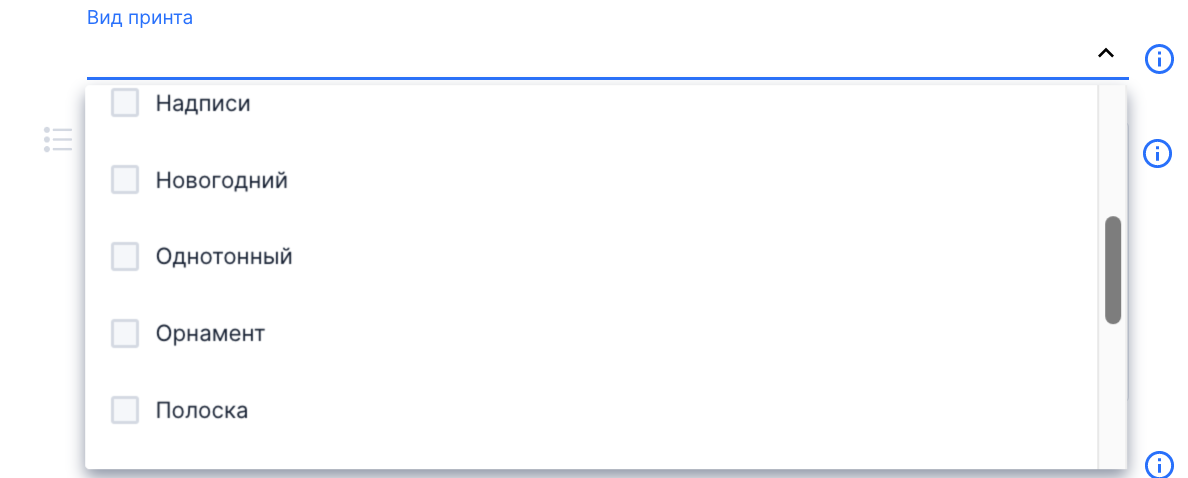Choose the Новогодний option text in the list
The width and height of the screenshot is (1188, 478).
pyautogui.click(x=222, y=181)
